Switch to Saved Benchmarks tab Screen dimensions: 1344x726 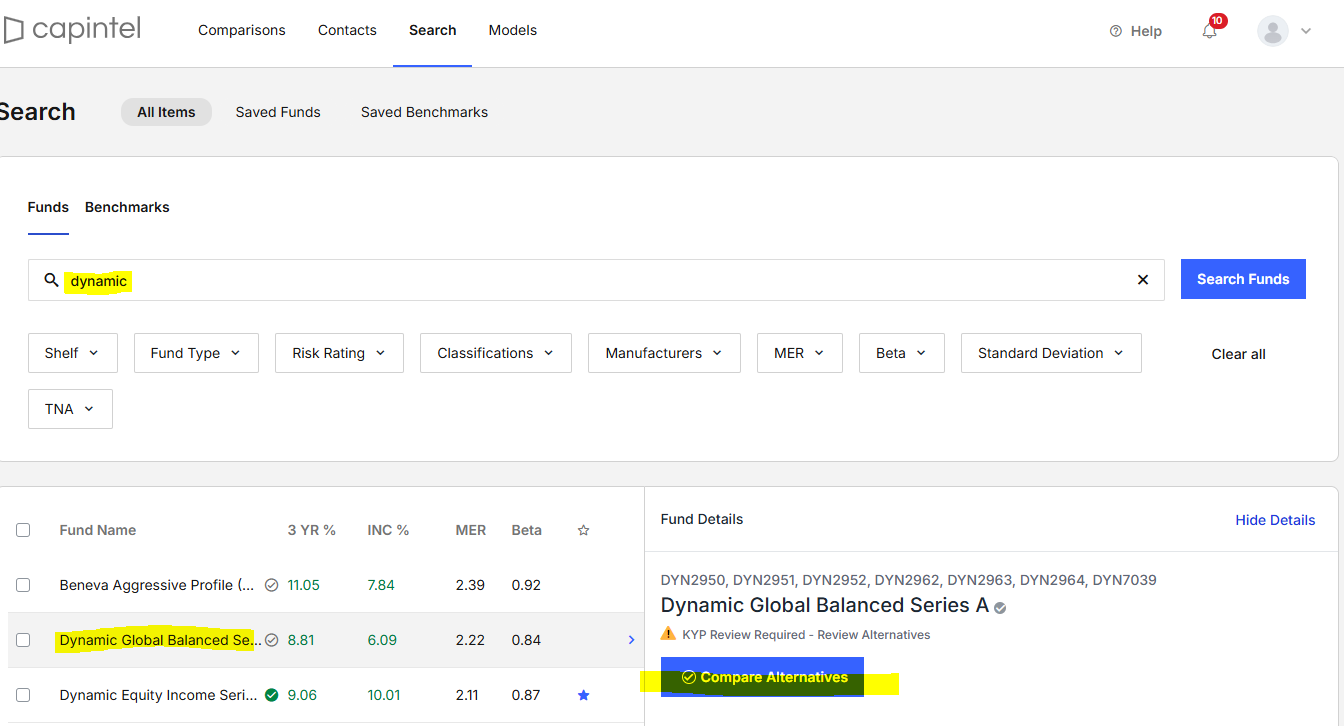[x=424, y=112]
